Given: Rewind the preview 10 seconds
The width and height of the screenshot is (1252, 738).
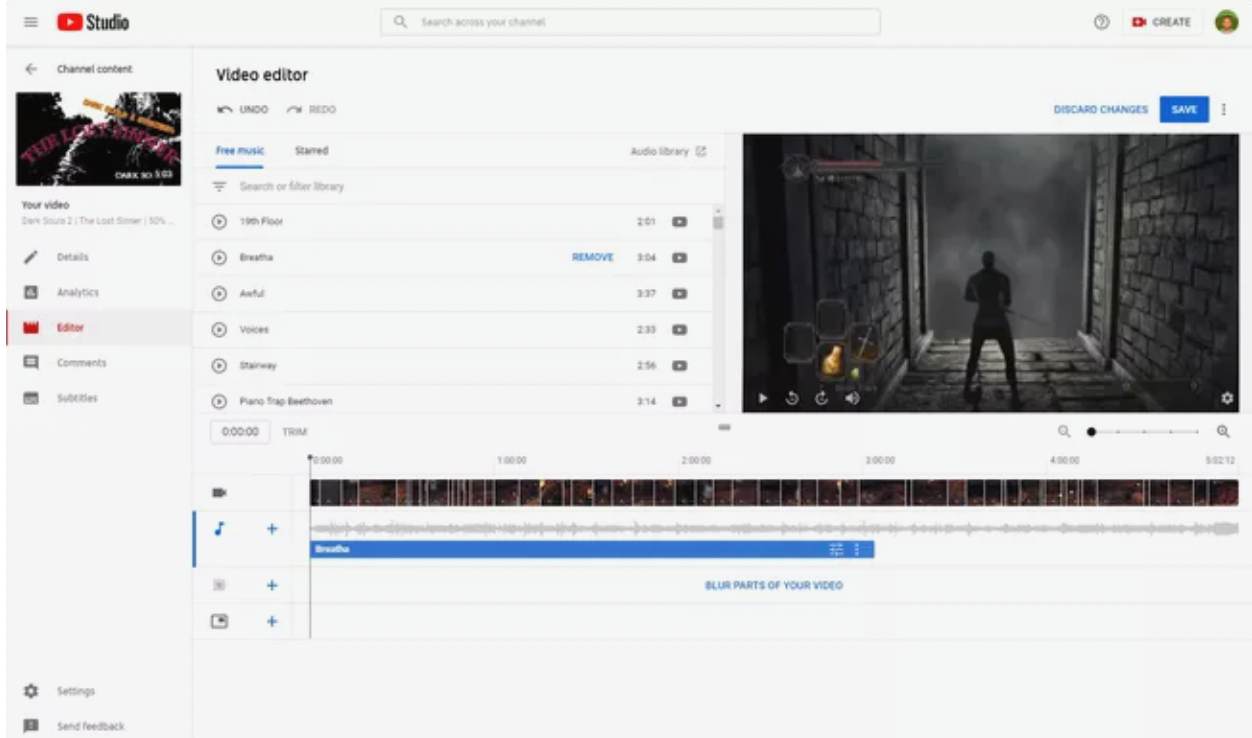Looking at the screenshot, I should point(792,398).
